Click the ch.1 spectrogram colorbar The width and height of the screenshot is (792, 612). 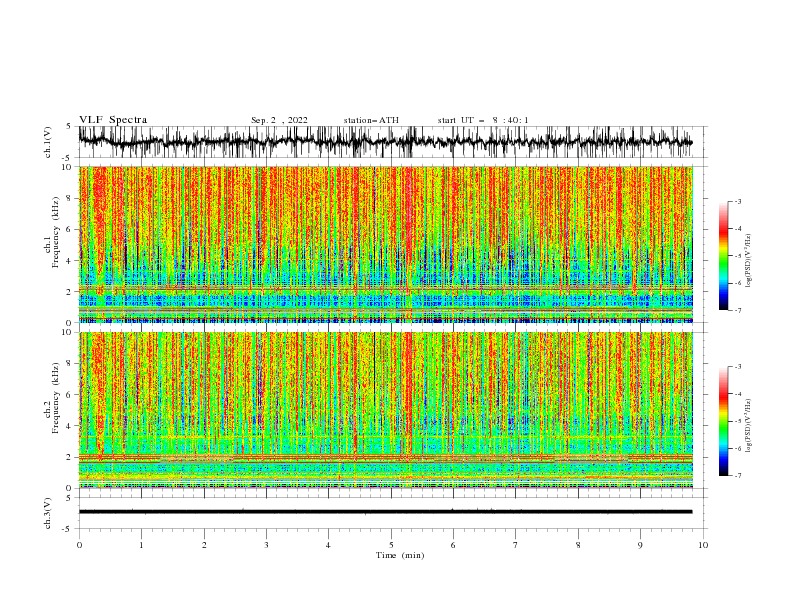(723, 256)
